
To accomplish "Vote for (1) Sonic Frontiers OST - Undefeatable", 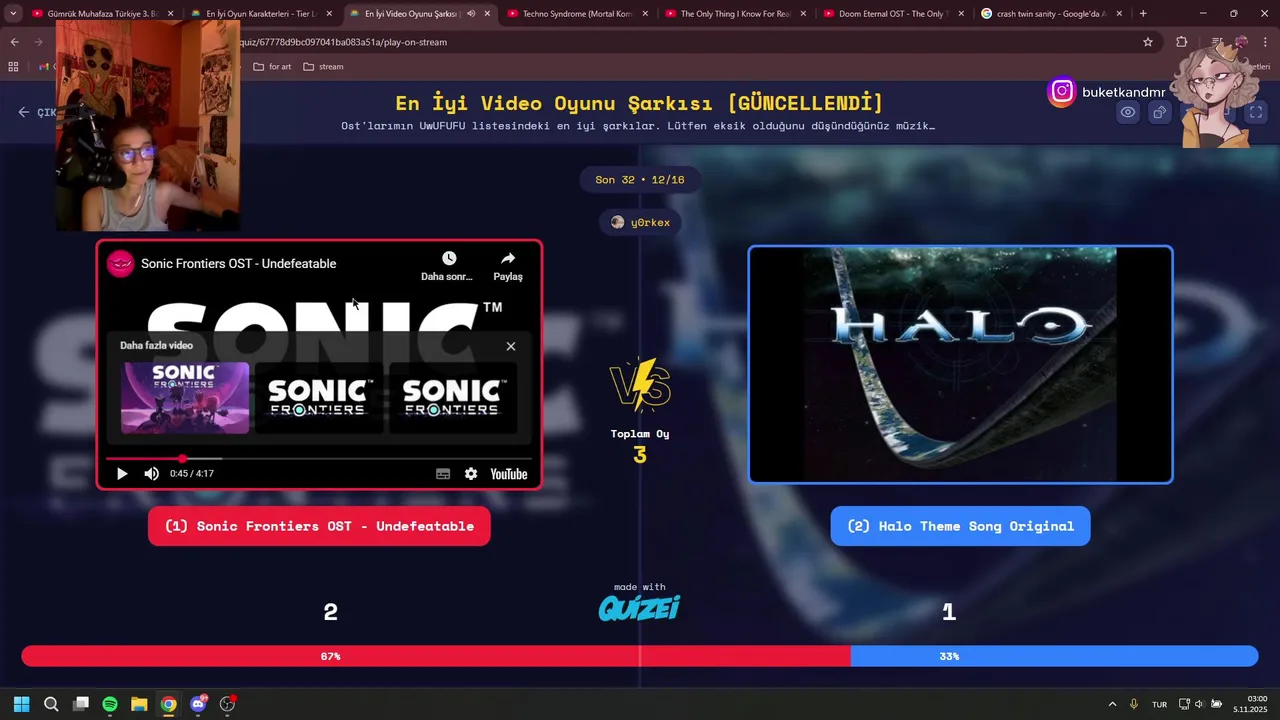I will (319, 526).
